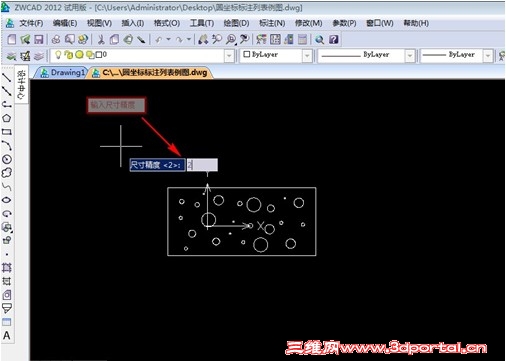This screenshot has width=506, height=361.
Task: Cut the selected objects
Action: 101,39
